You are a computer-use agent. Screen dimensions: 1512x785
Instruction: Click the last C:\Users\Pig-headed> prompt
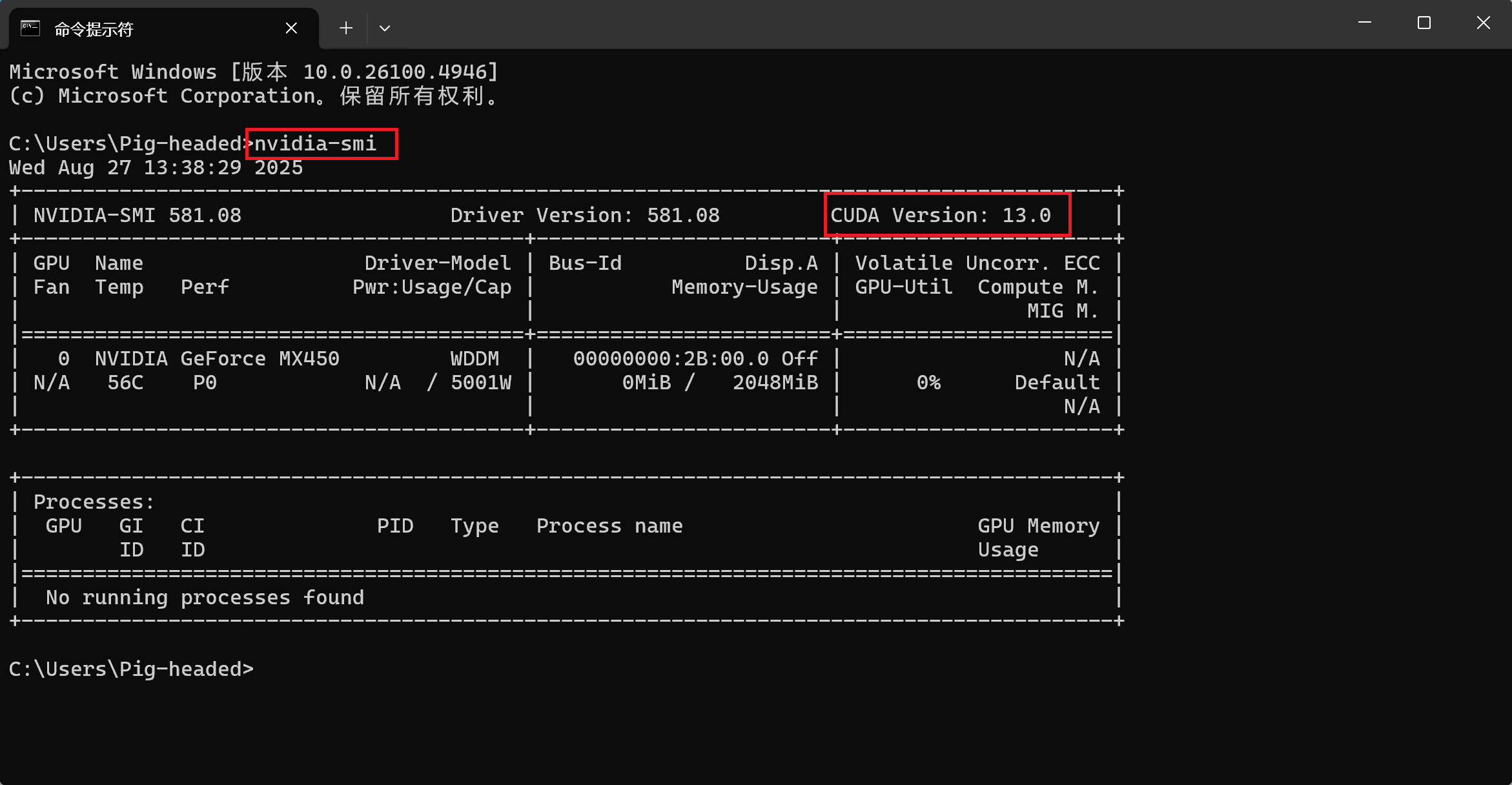pos(131,669)
